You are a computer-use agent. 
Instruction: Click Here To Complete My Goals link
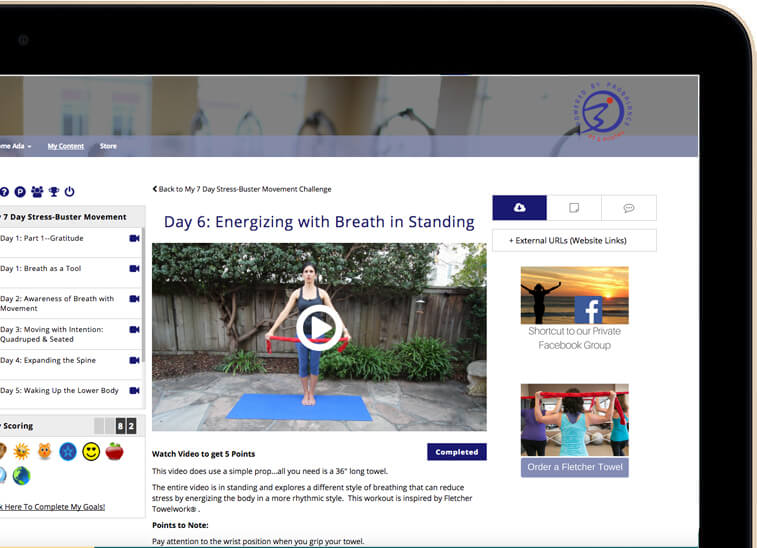[x=52, y=507]
